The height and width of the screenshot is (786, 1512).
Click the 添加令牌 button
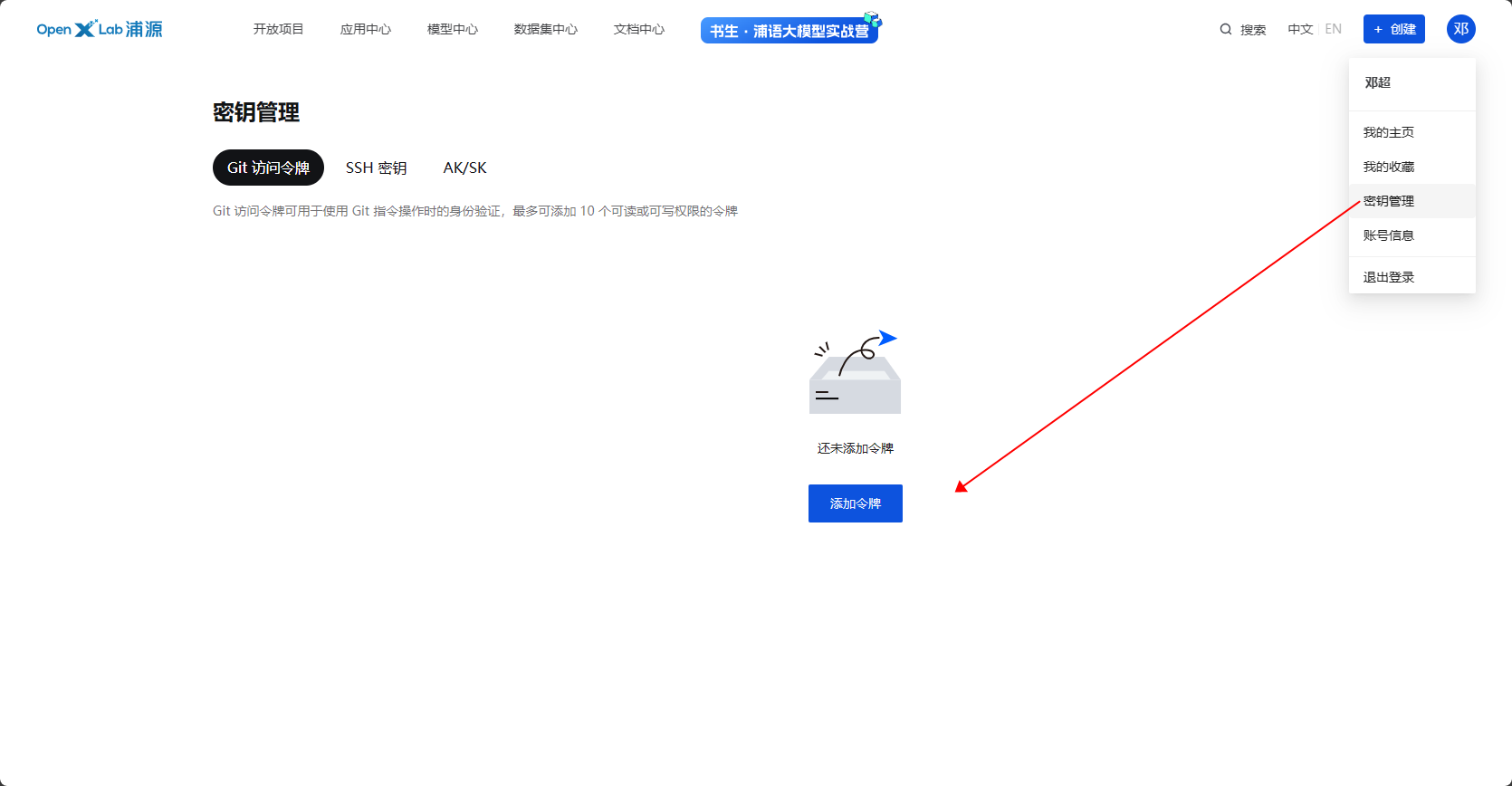(856, 503)
